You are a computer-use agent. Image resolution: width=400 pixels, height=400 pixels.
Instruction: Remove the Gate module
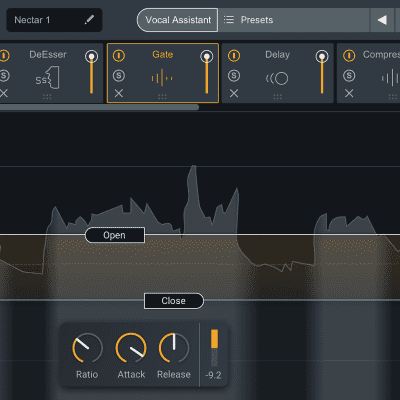tap(119, 93)
